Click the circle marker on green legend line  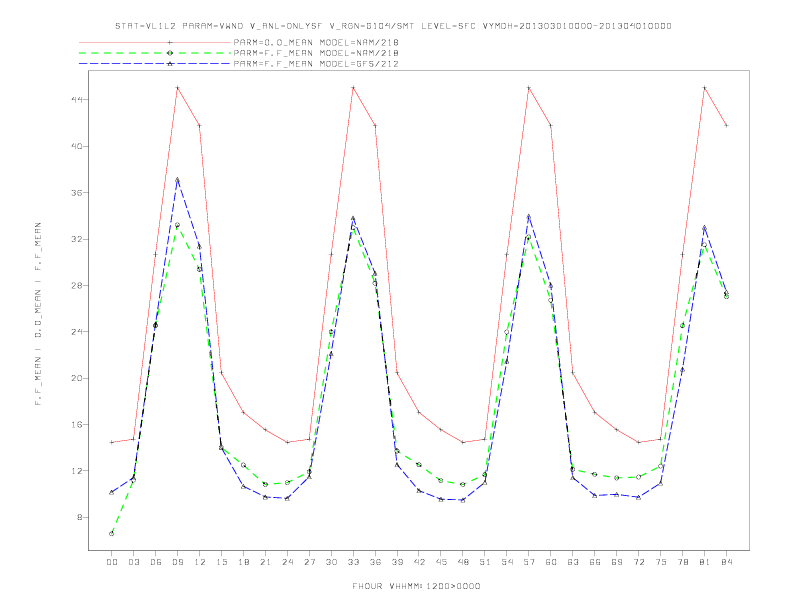pyautogui.click(x=170, y=53)
